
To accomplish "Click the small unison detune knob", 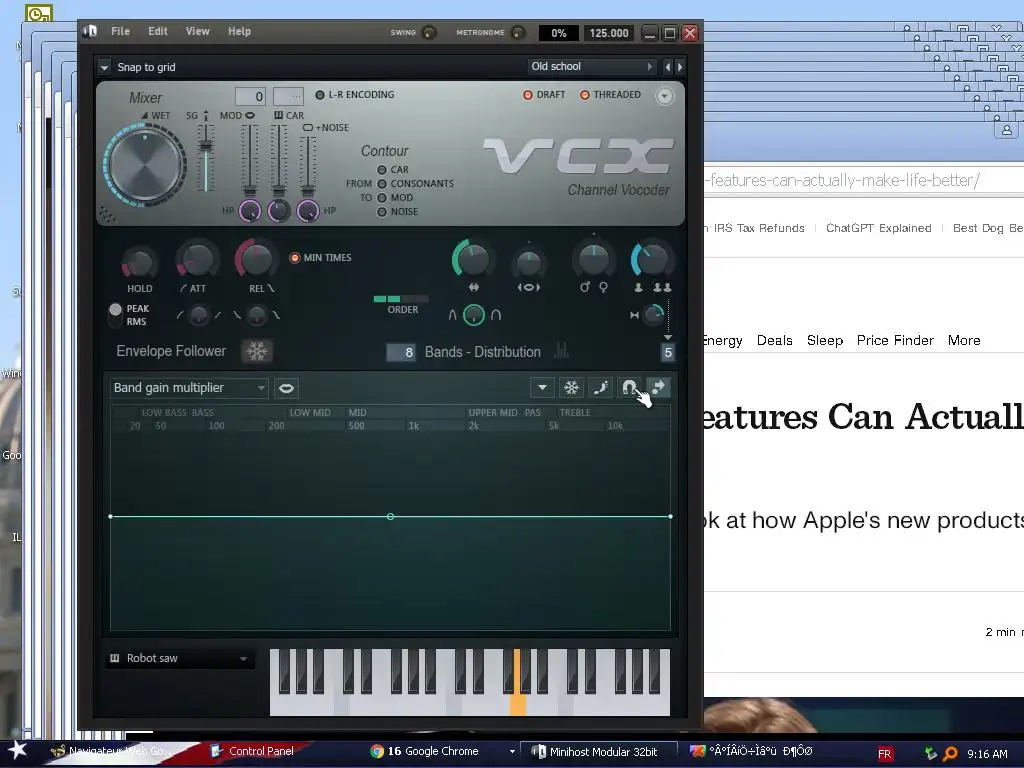I will coord(653,315).
